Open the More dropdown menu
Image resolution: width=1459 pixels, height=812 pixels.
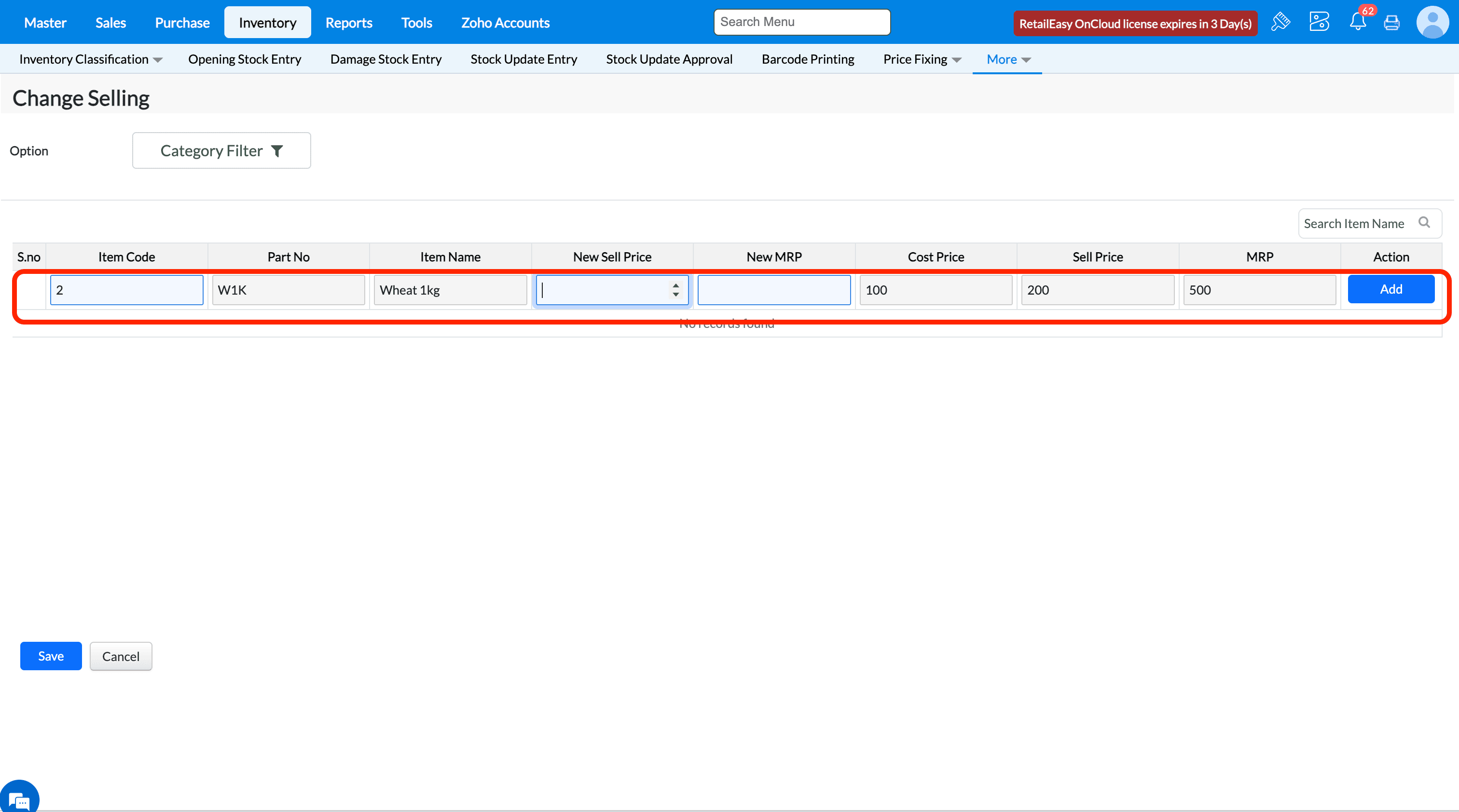(1007, 59)
